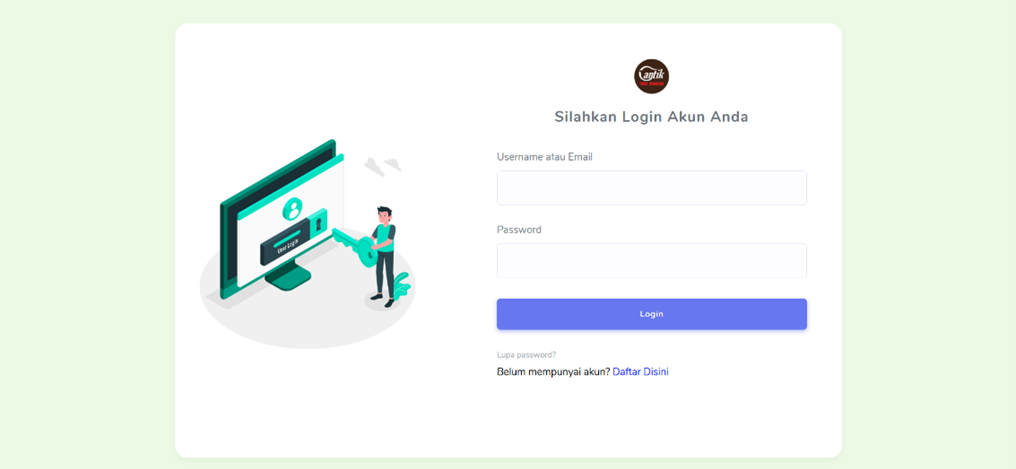Click the keyhole lock on the monitor

pos(318,222)
